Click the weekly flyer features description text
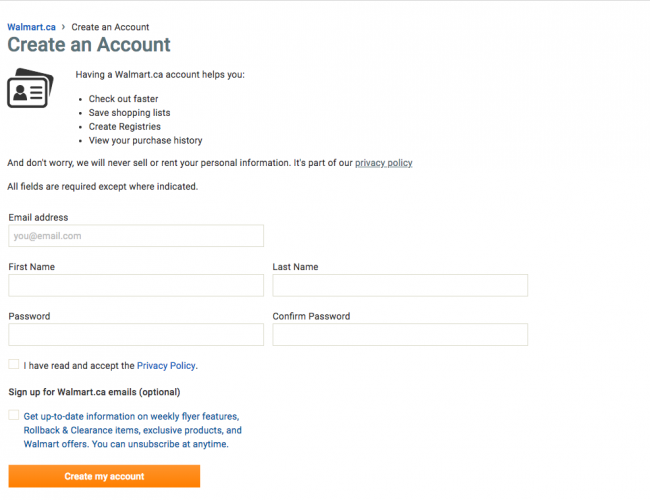650x500 pixels. point(133,430)
